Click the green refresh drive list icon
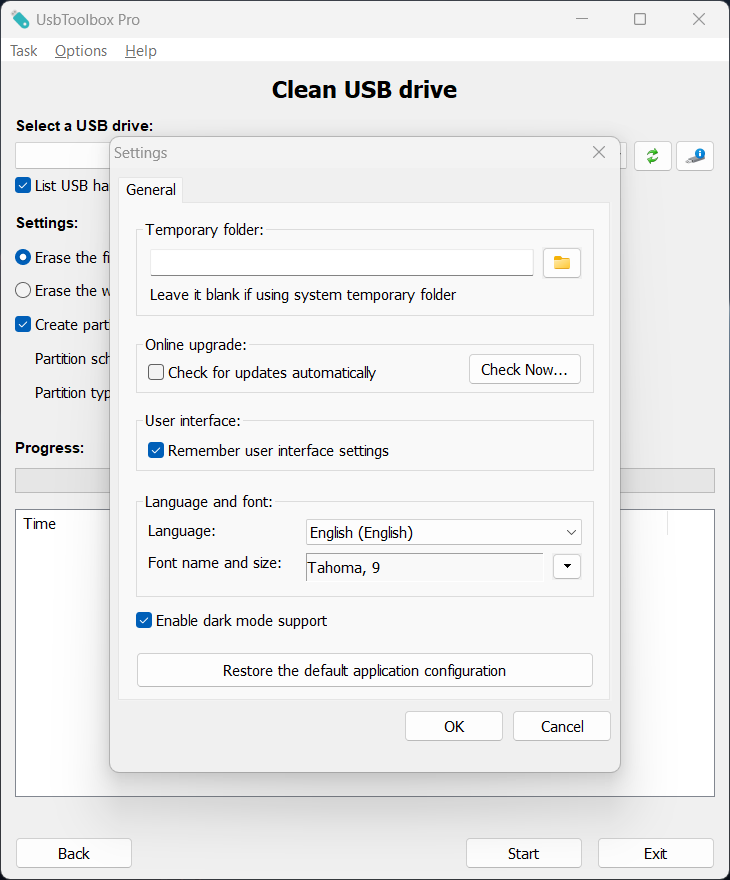The width and height of the screenshot is (730, 880). coord(652,156)
